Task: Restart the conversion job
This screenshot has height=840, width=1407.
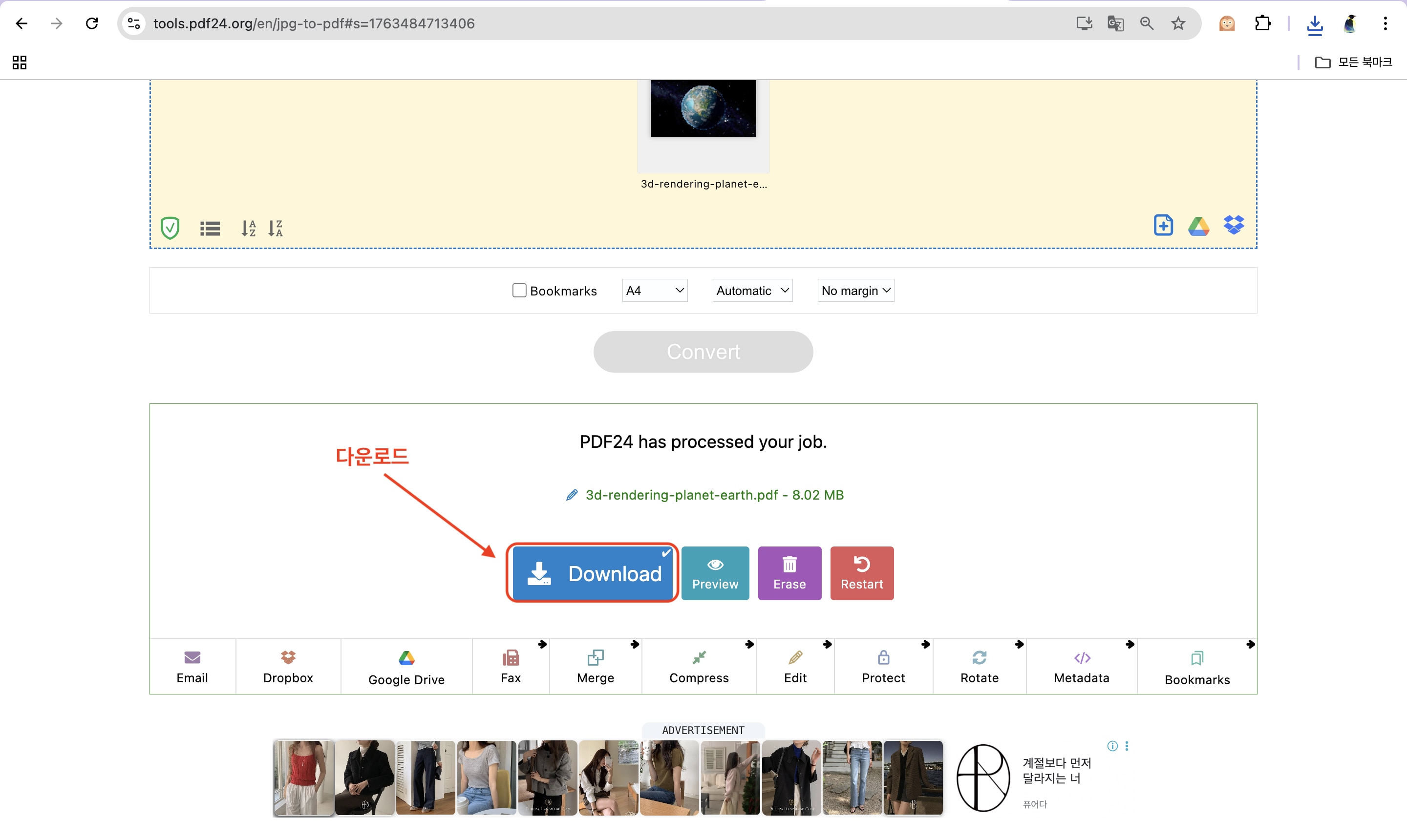Action: (x=861, y=573)
